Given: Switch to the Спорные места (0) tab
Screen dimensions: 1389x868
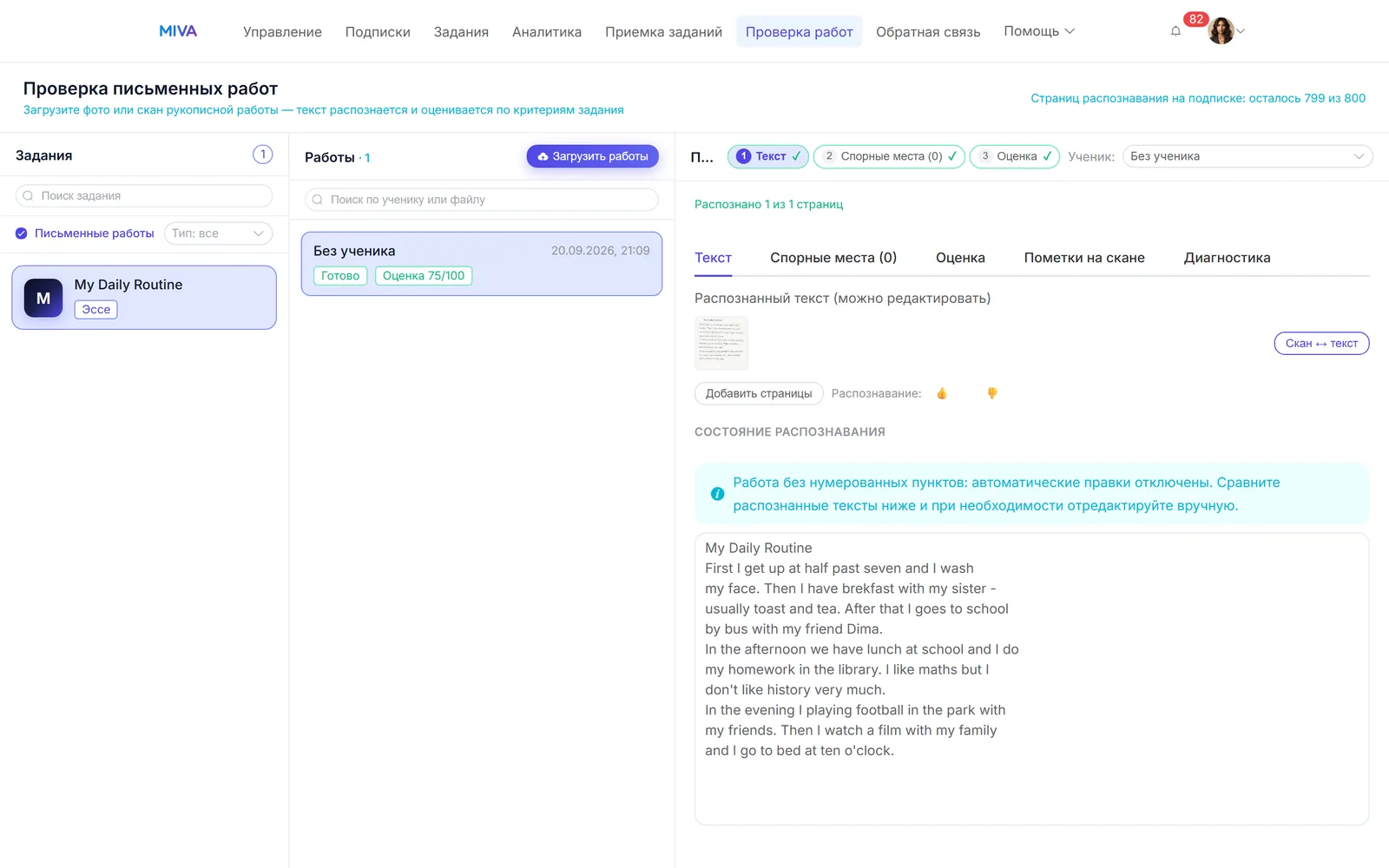Looking at the screenshot, I should [833, 258].
